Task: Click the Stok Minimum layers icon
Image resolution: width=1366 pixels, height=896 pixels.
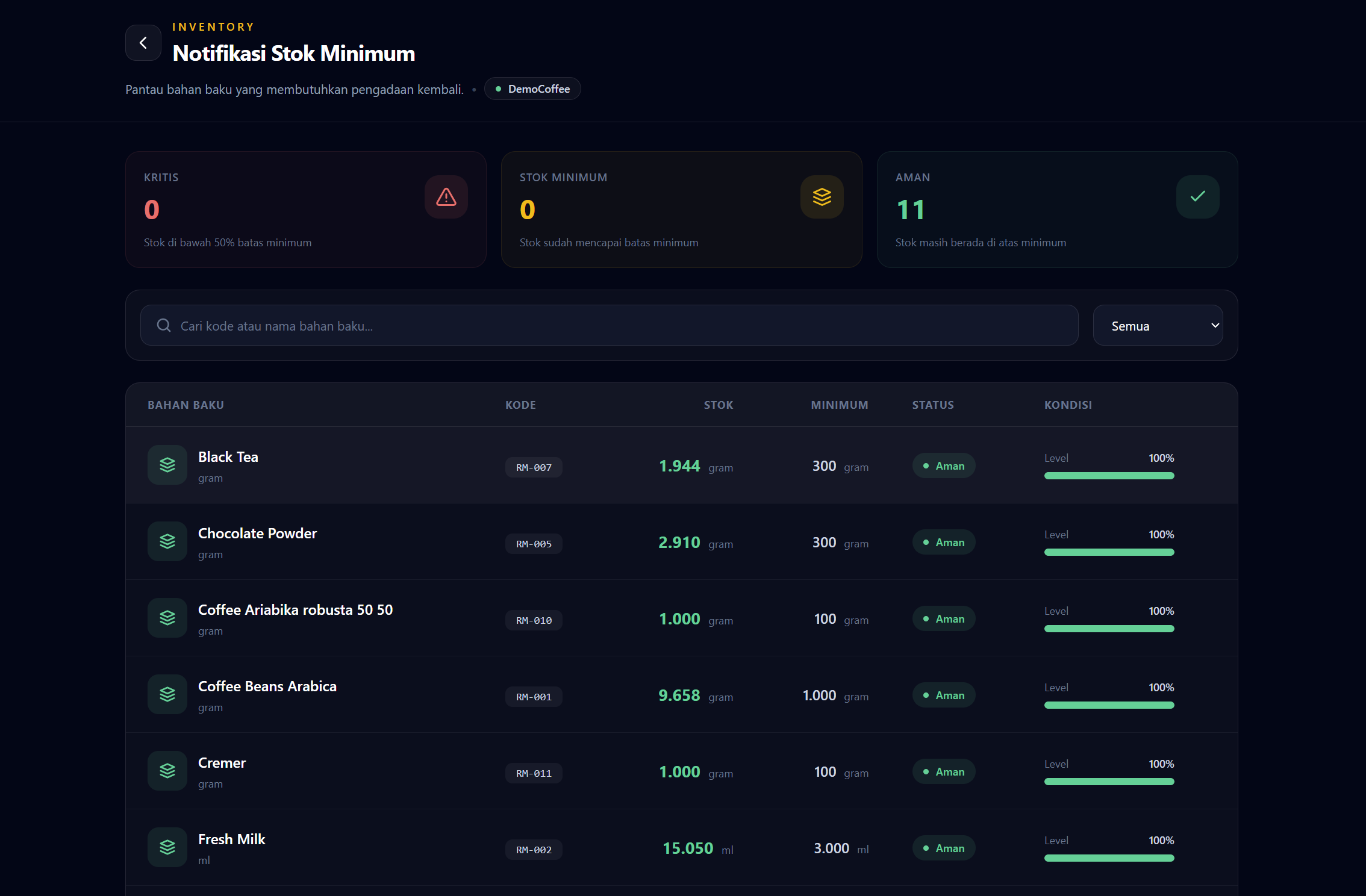Action: pos(822,197)
